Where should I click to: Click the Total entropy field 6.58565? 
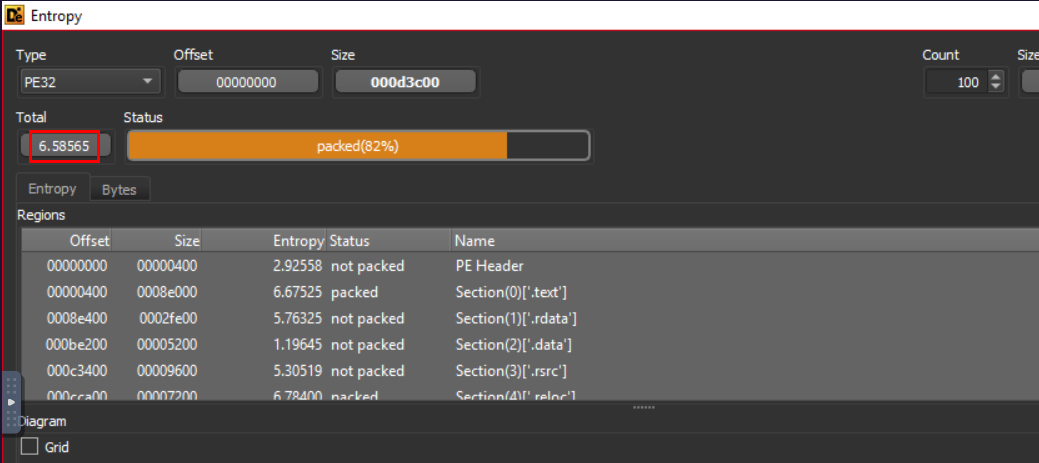(64, 146)
